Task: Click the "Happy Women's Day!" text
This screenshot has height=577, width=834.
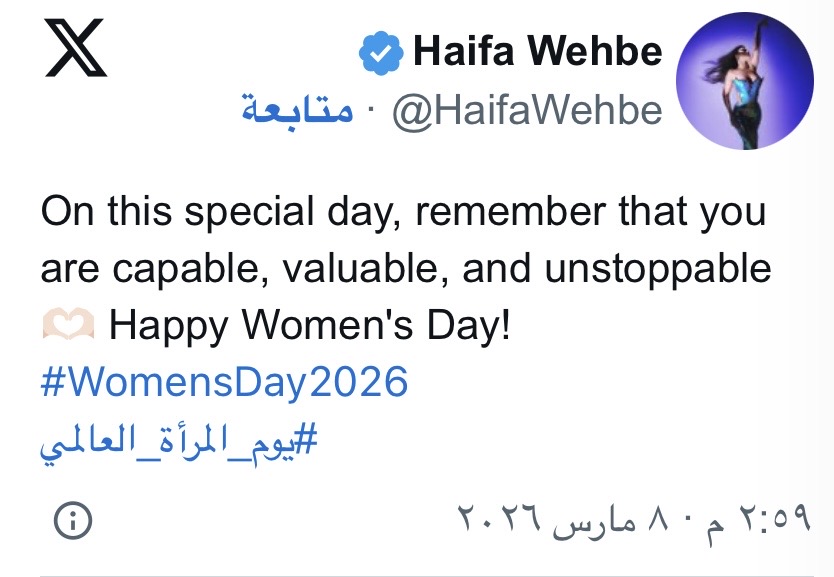Action: (309, 325)
